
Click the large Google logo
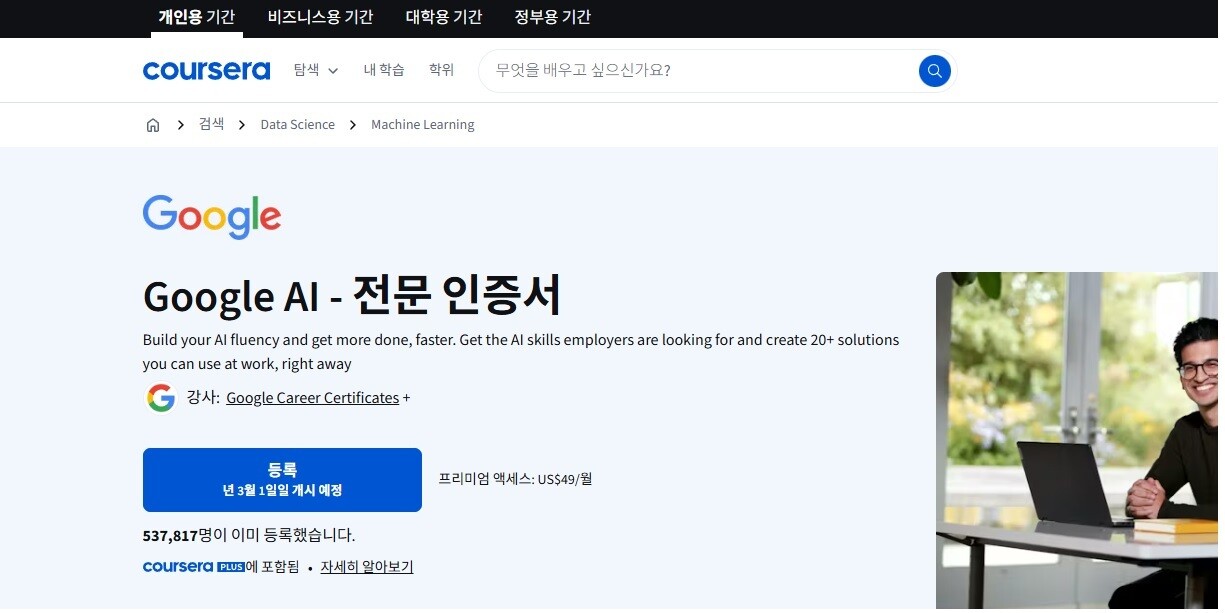[x=212, y=217]
